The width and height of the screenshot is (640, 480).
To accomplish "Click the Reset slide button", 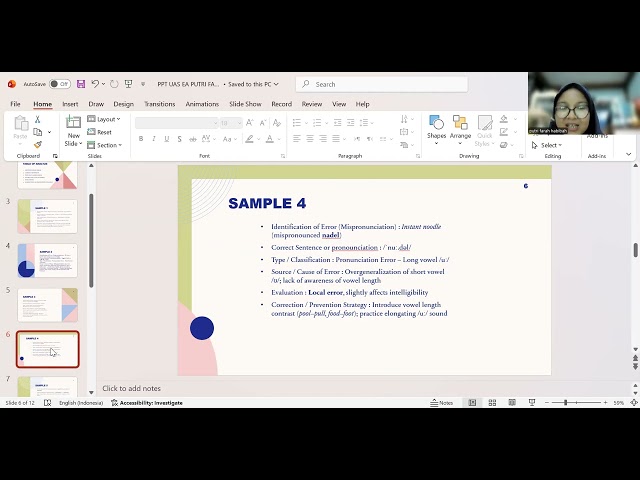I will pyautogui.click(x=100, y=132).
